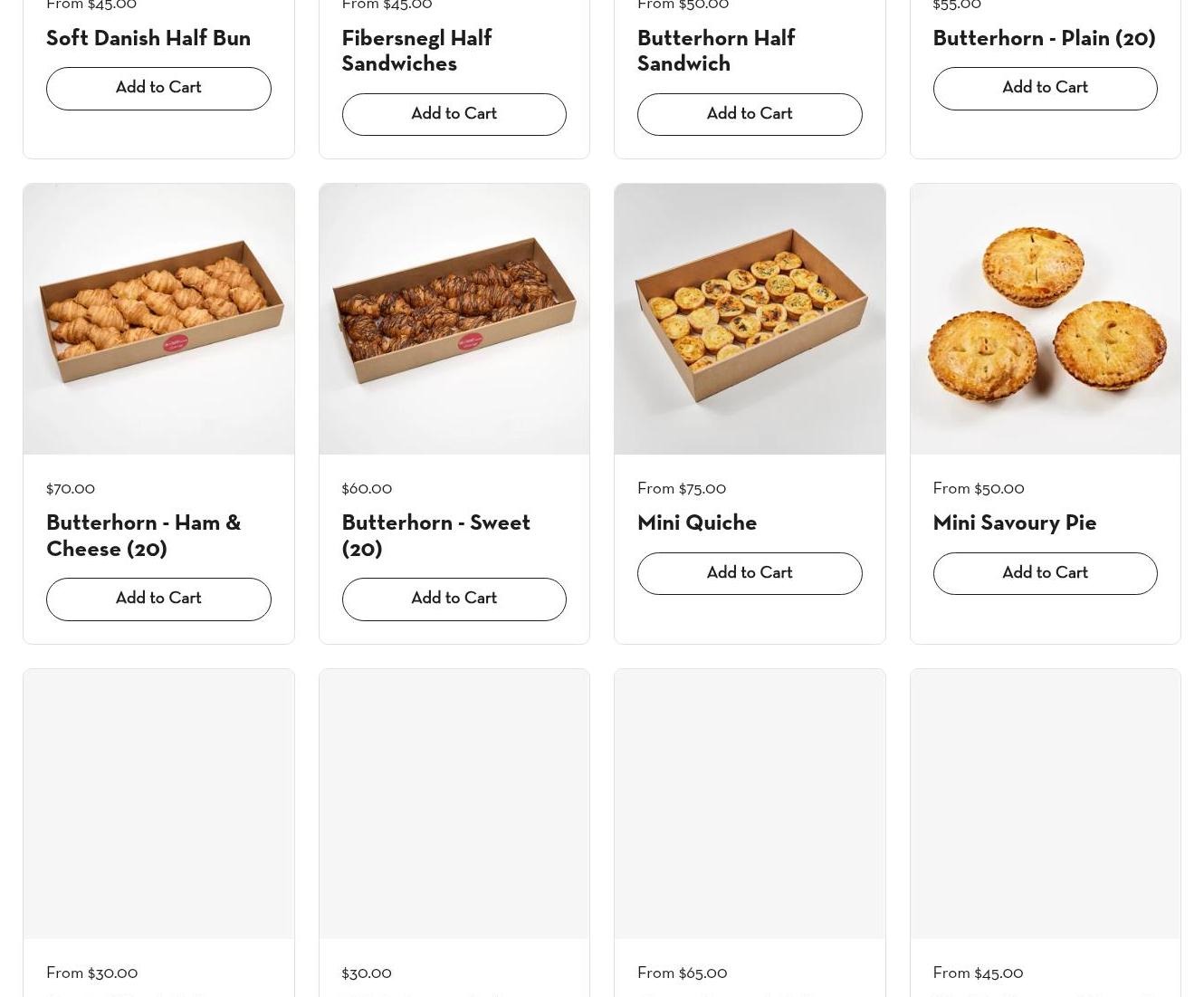
Task: Add Soft Danish Half Bun to cart
Action: [158, 89]
